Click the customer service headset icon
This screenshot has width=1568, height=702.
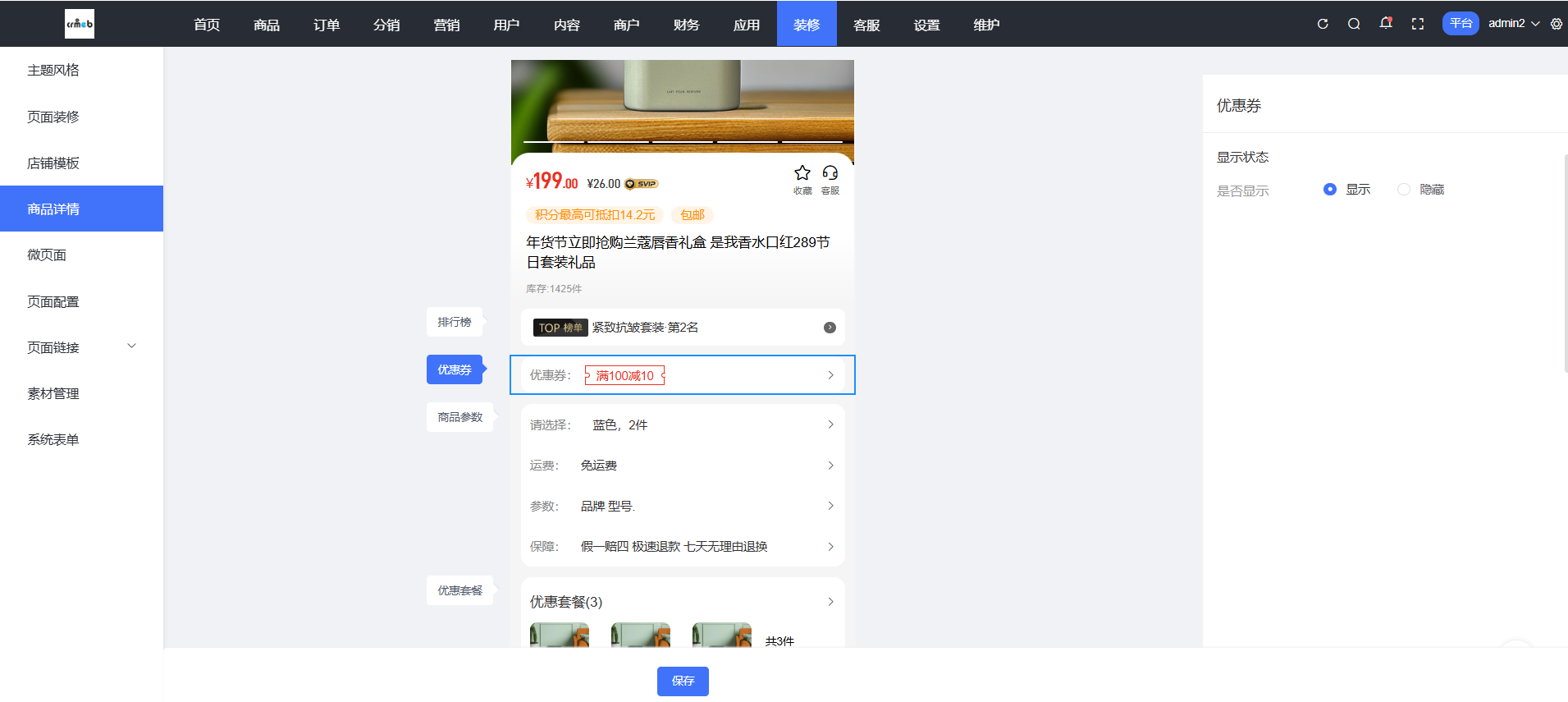coord(830,173)
